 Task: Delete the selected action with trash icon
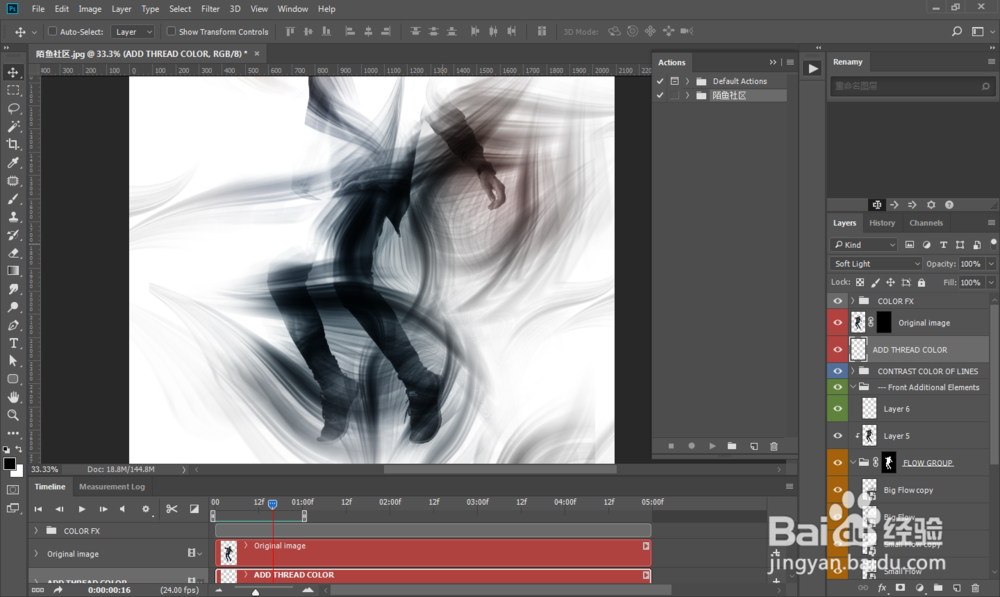774,446
